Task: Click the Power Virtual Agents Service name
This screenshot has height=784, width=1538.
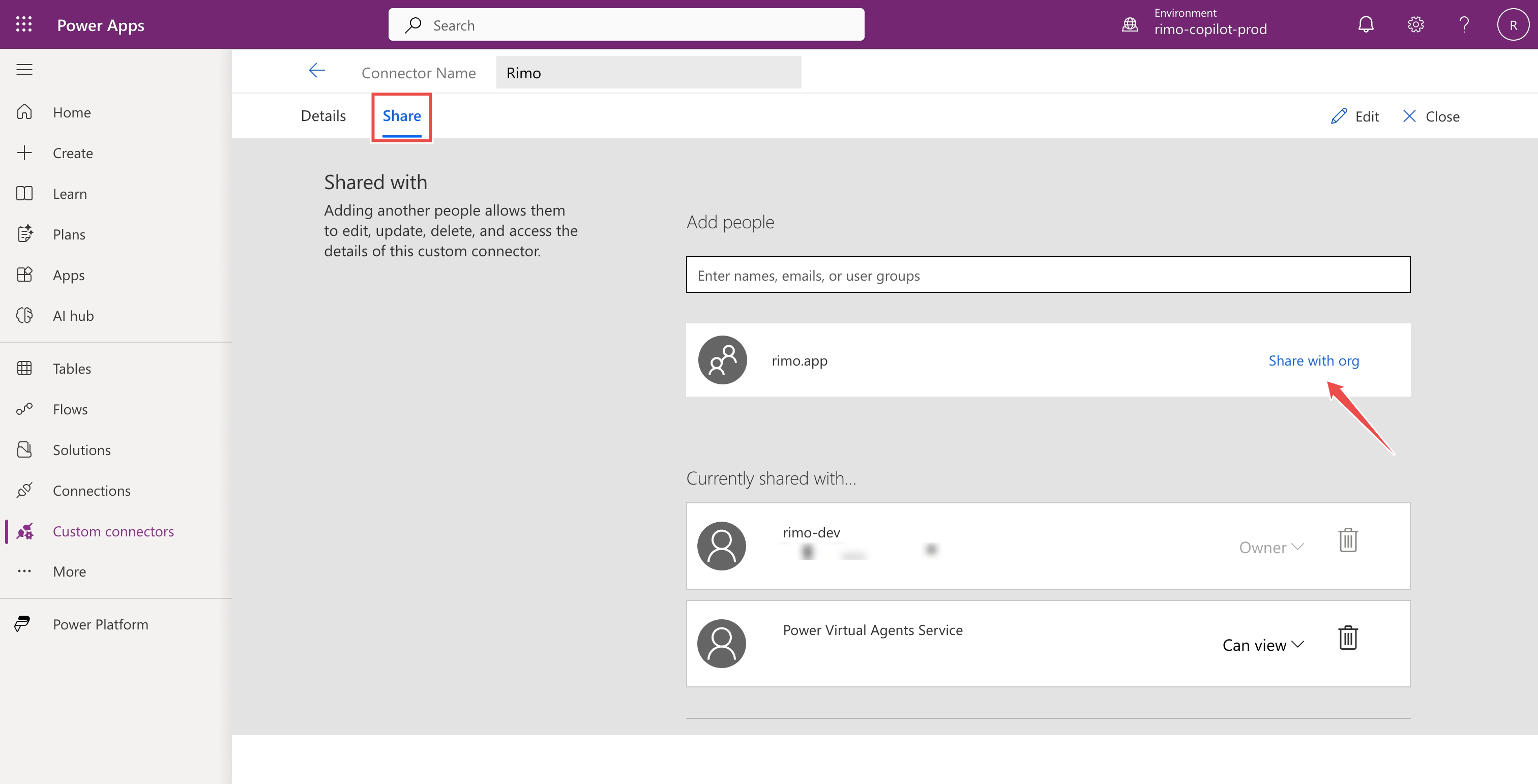Action: pyautogui.click(x=872, y=630)
